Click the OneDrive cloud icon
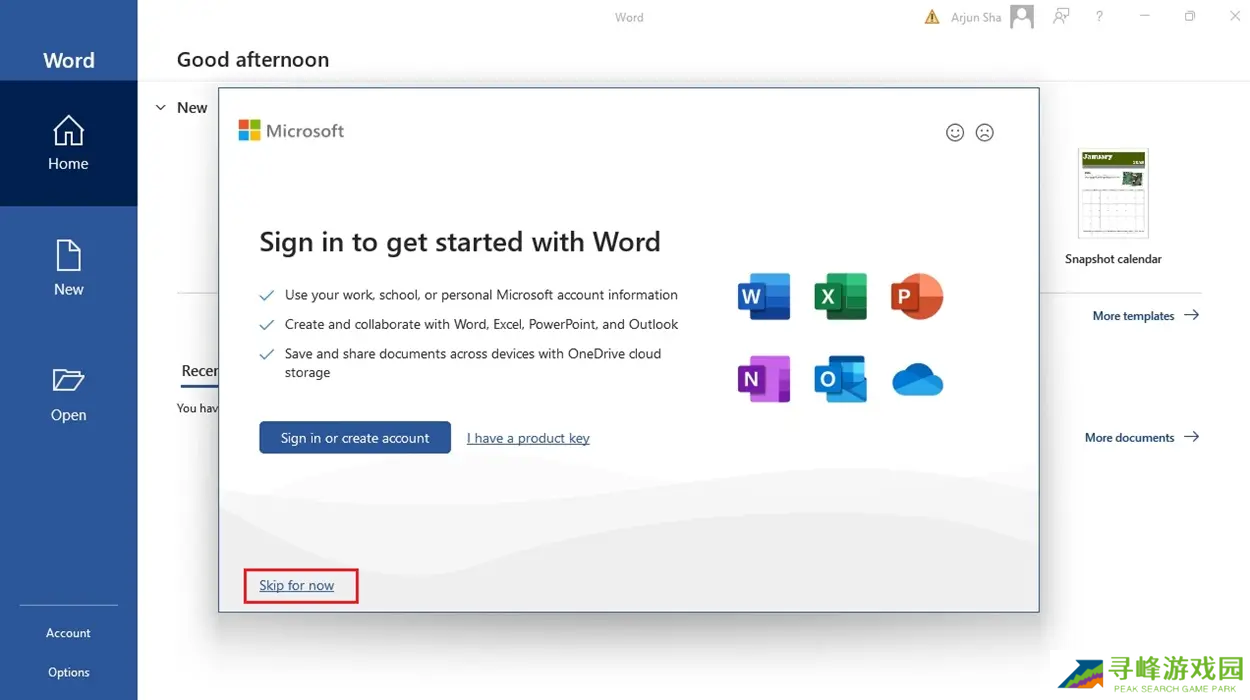This screenshot has width=1250, height=700. pyautogui.click(x=917, y=380)
